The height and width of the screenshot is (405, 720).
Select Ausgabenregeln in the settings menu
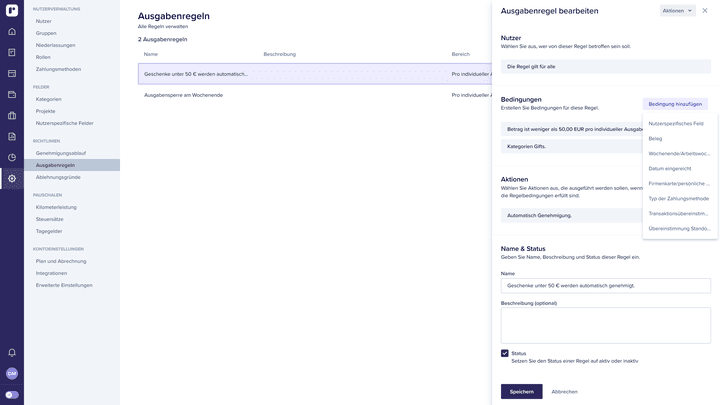[72, 165]
